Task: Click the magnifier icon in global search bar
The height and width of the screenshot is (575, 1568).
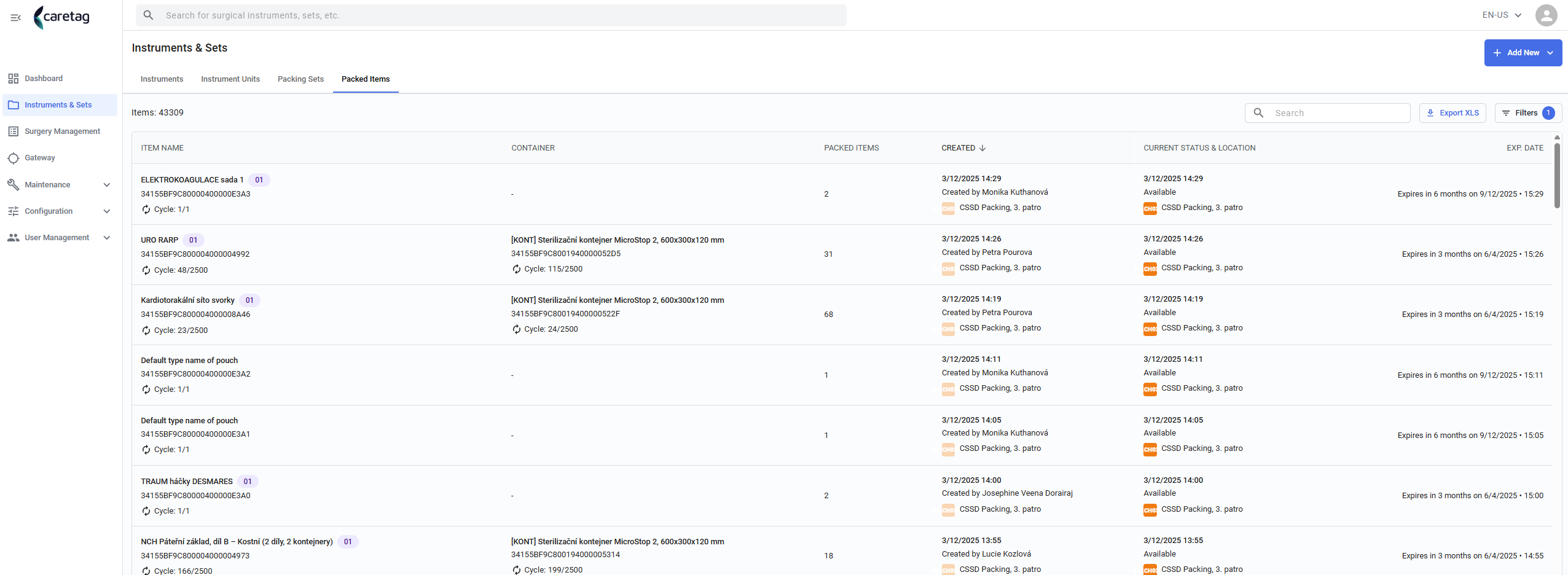Action: (x=148, y=15)
